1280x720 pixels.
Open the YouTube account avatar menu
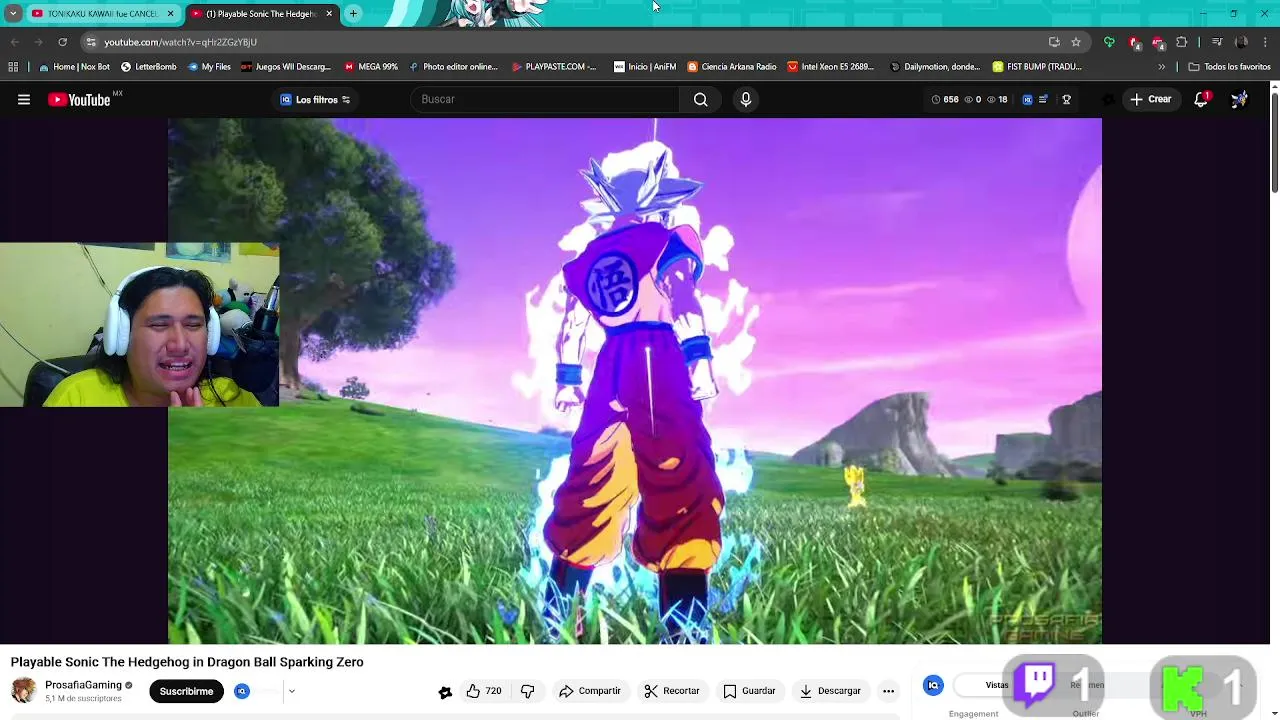tap(1239, 99)
